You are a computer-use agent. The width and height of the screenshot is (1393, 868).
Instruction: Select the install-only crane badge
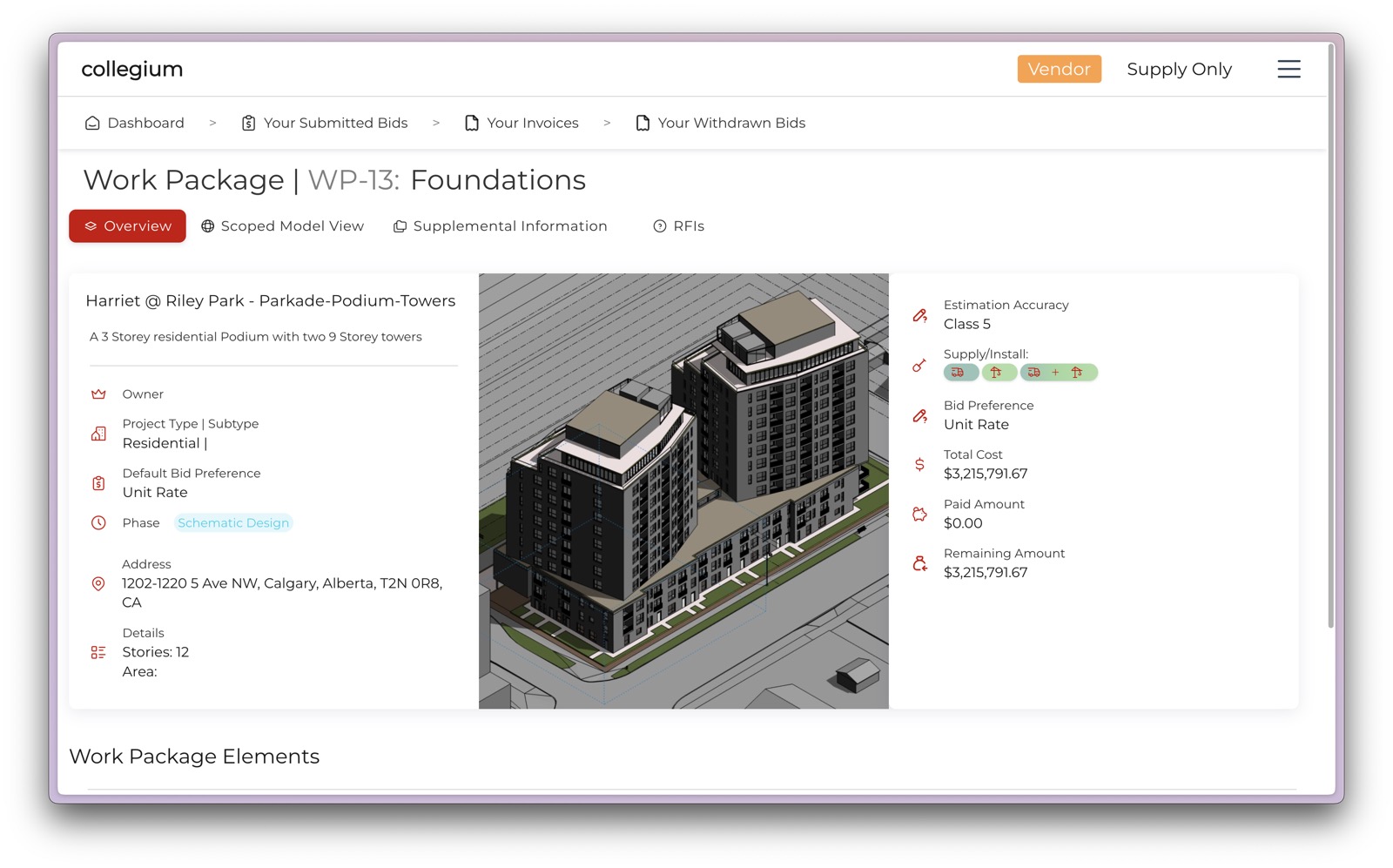[x=999, y=373]
